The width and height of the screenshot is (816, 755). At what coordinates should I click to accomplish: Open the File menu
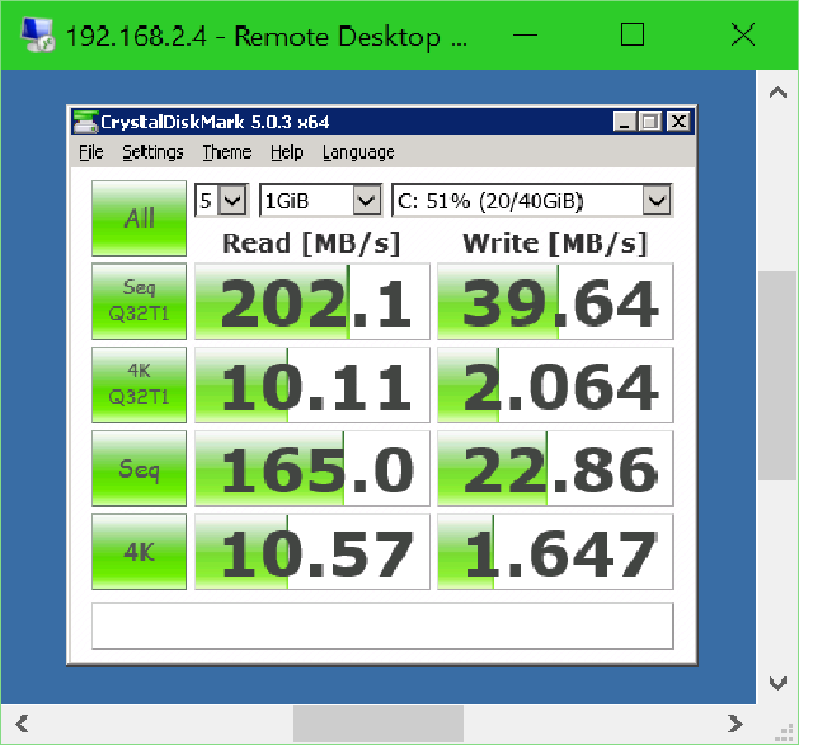click(x=91, y=152)
